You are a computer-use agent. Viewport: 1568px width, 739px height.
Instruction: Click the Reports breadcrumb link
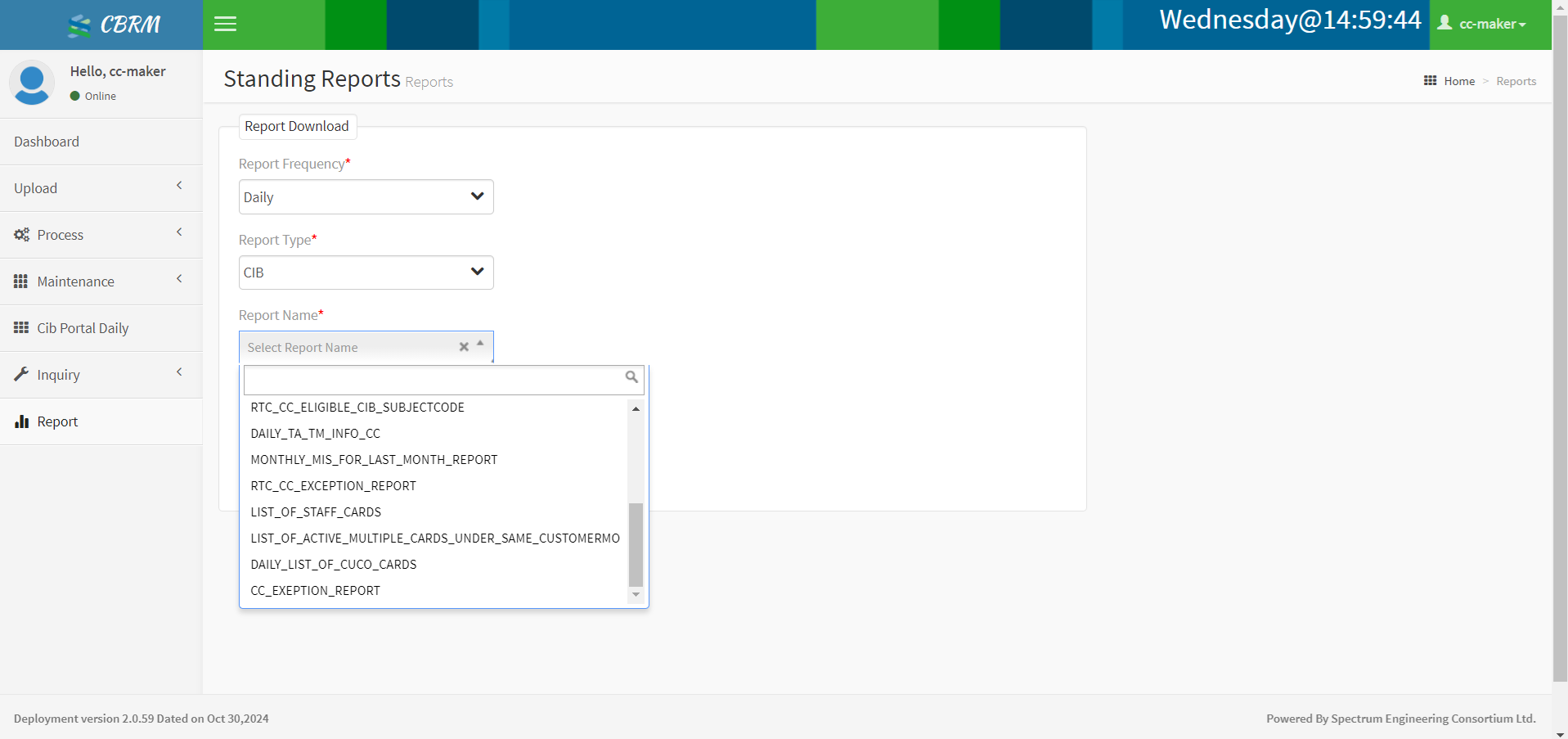tap(1516, 81)
